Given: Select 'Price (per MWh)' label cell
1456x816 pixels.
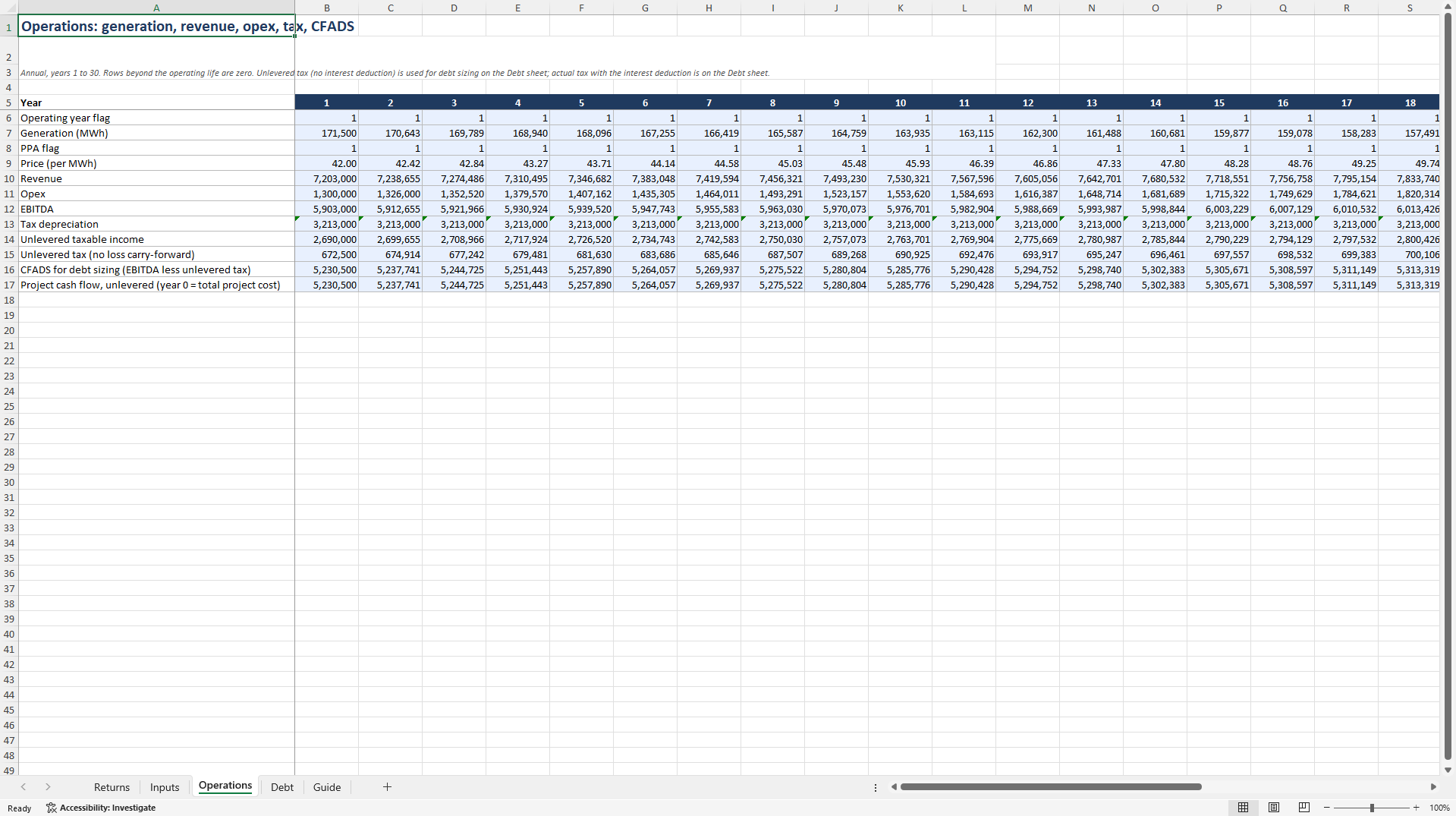Looking at the screenshot, I should coord(156,163).
